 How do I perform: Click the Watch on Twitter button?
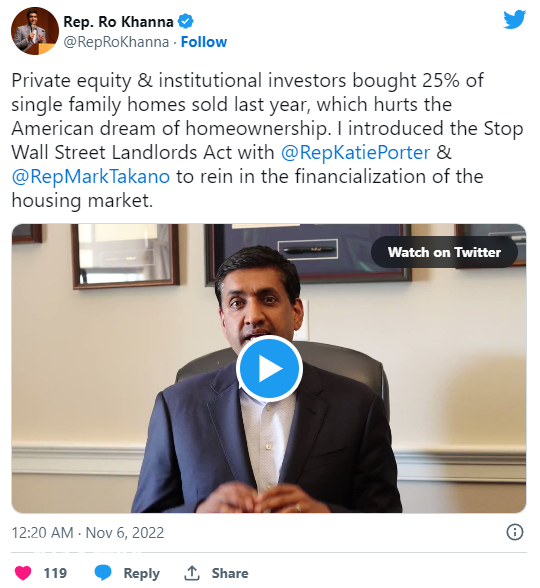tap(444, 252)
